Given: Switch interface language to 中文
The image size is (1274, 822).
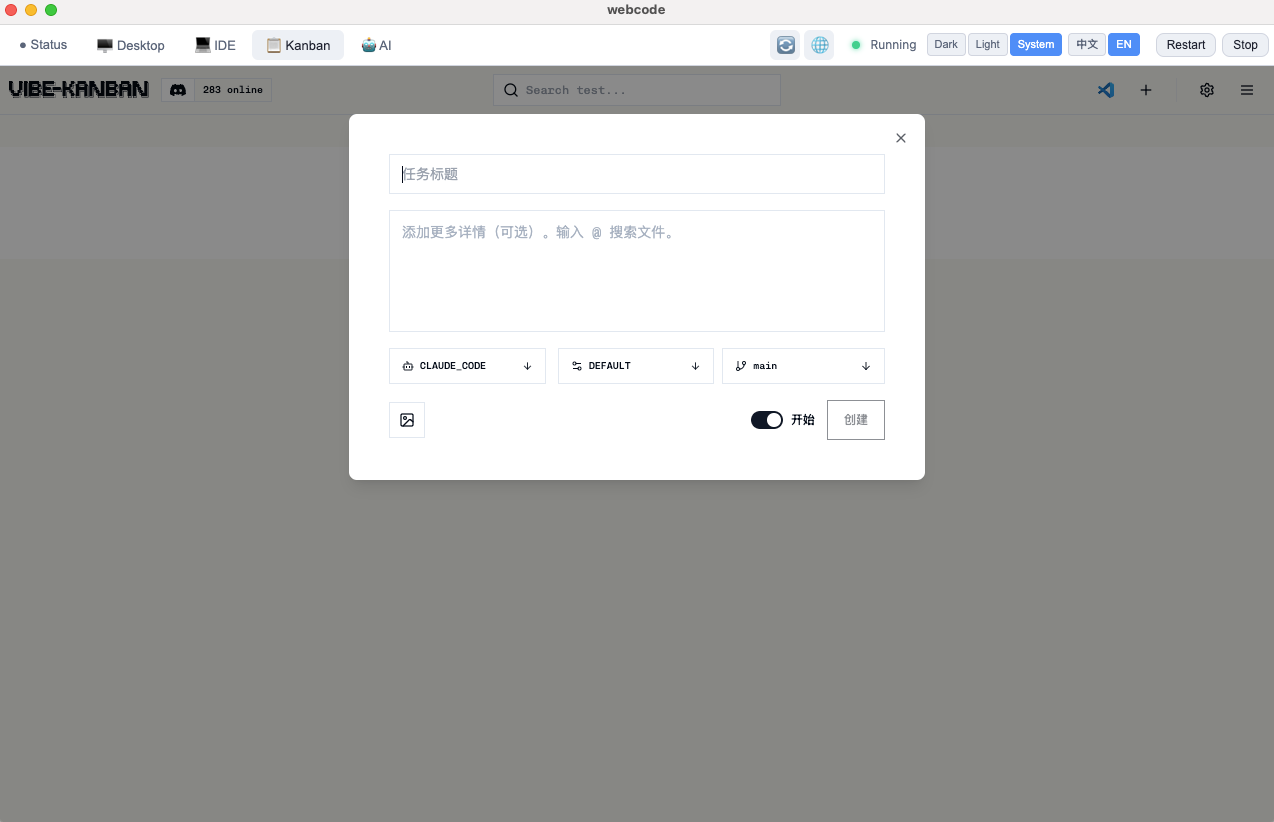Looking at the screenshot, I should pyautogui.click(x=1086, y=44).
